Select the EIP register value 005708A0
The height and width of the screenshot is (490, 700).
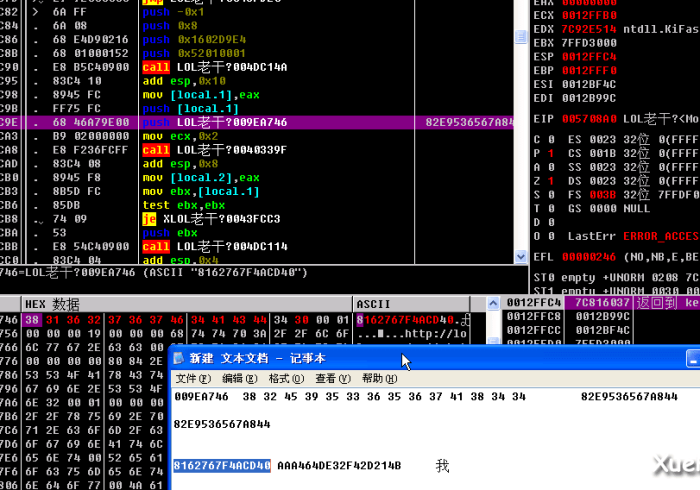(585, 117)
